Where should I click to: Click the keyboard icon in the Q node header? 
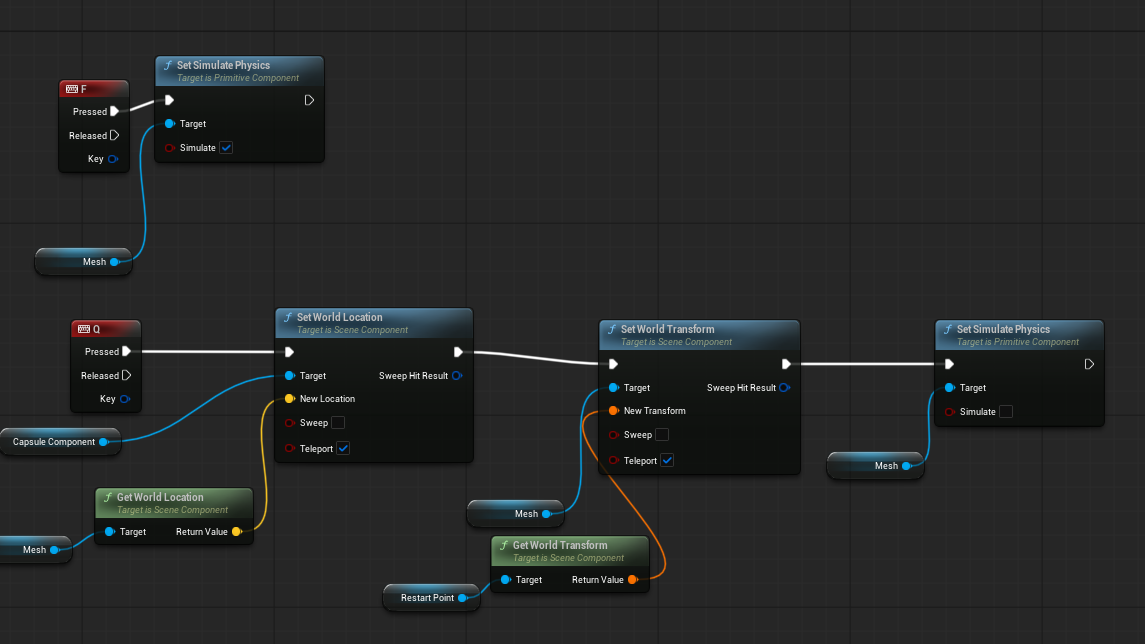(84, 329)
